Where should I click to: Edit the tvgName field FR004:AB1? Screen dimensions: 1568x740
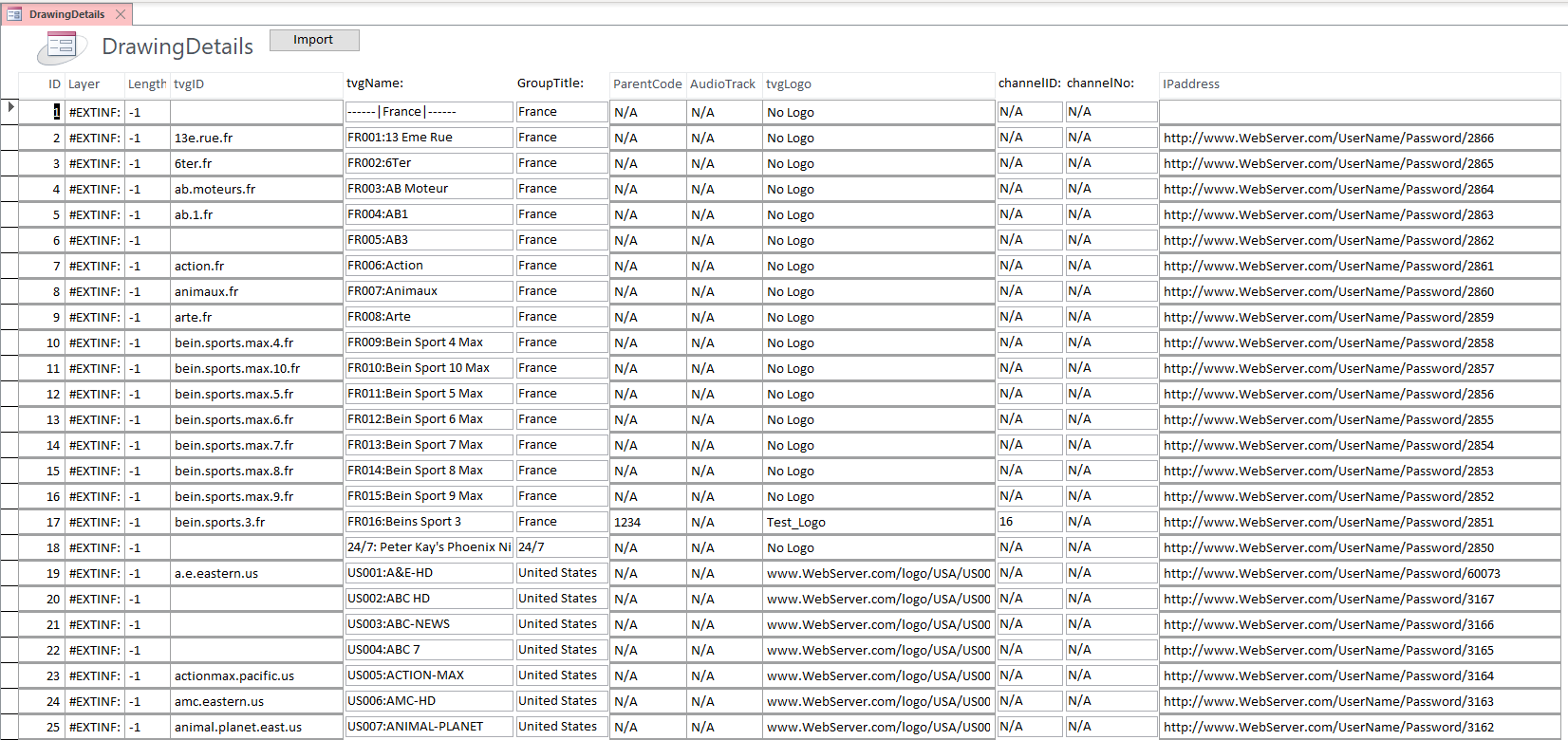429,214
